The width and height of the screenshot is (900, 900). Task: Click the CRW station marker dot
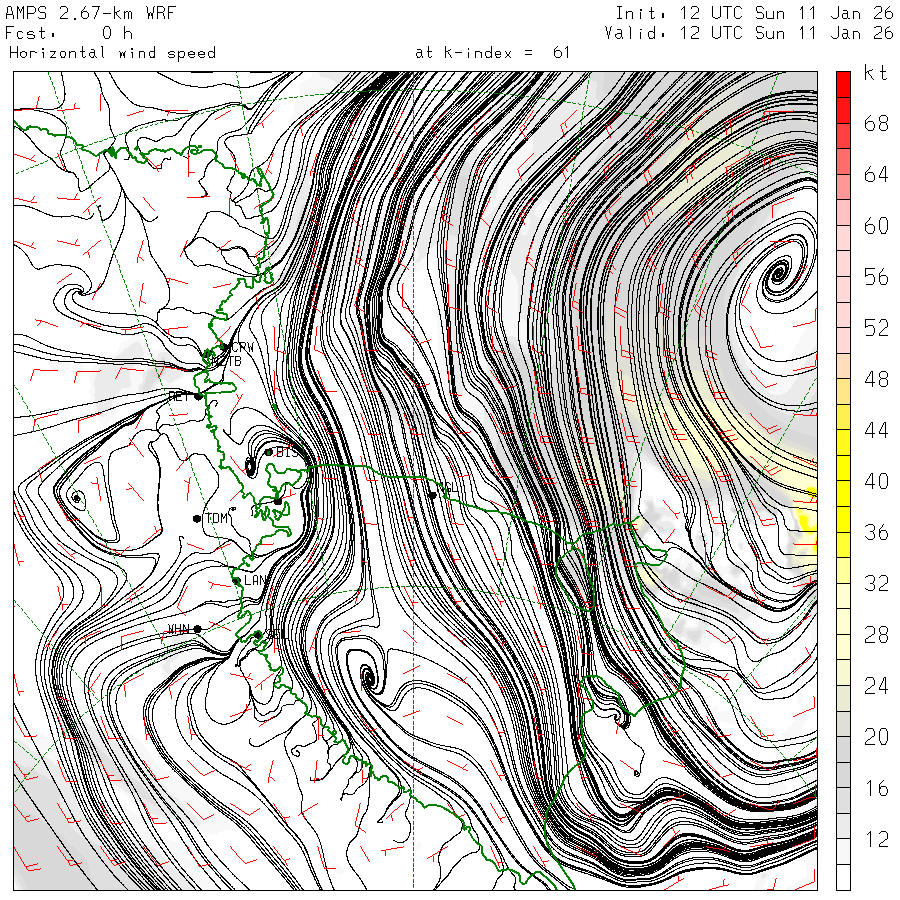coord(224,347)
